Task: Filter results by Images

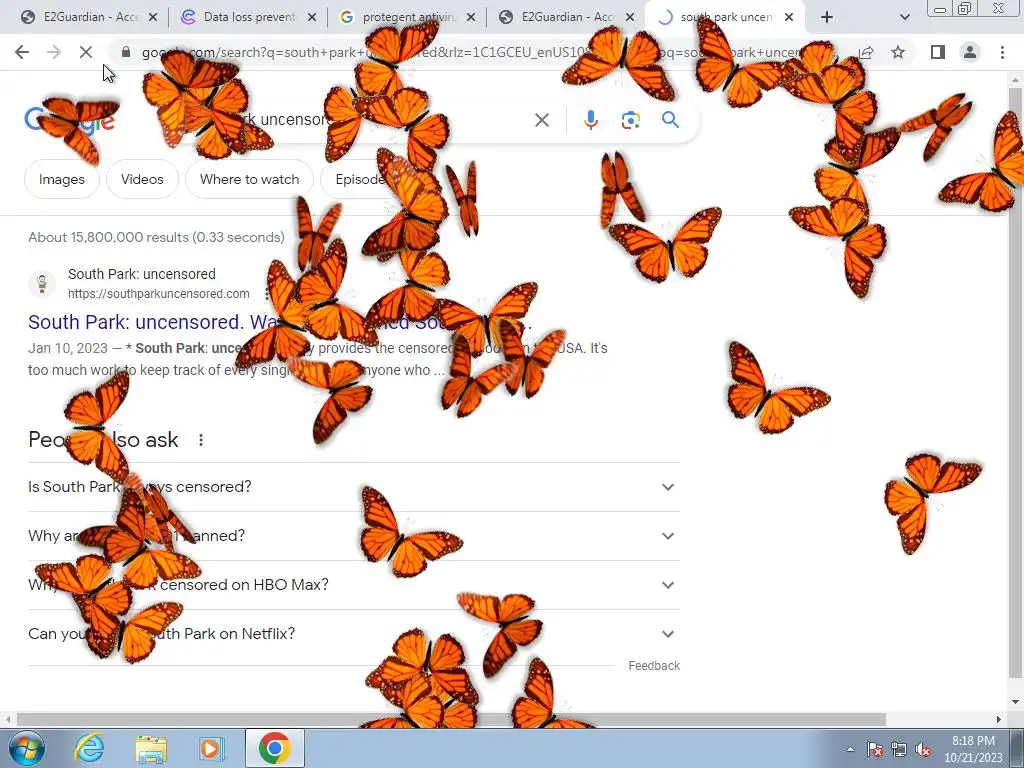Action: [x=61, y=179]
